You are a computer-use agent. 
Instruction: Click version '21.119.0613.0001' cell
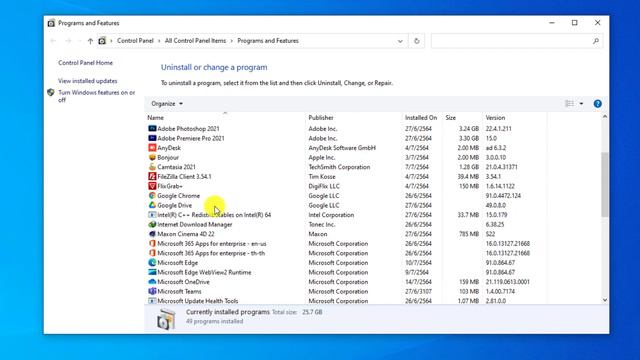pyautogui.click(x=507, y=282)
